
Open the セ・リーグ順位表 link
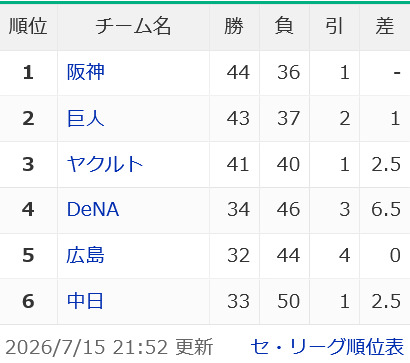pyautogui.click(x=327, y=347)
